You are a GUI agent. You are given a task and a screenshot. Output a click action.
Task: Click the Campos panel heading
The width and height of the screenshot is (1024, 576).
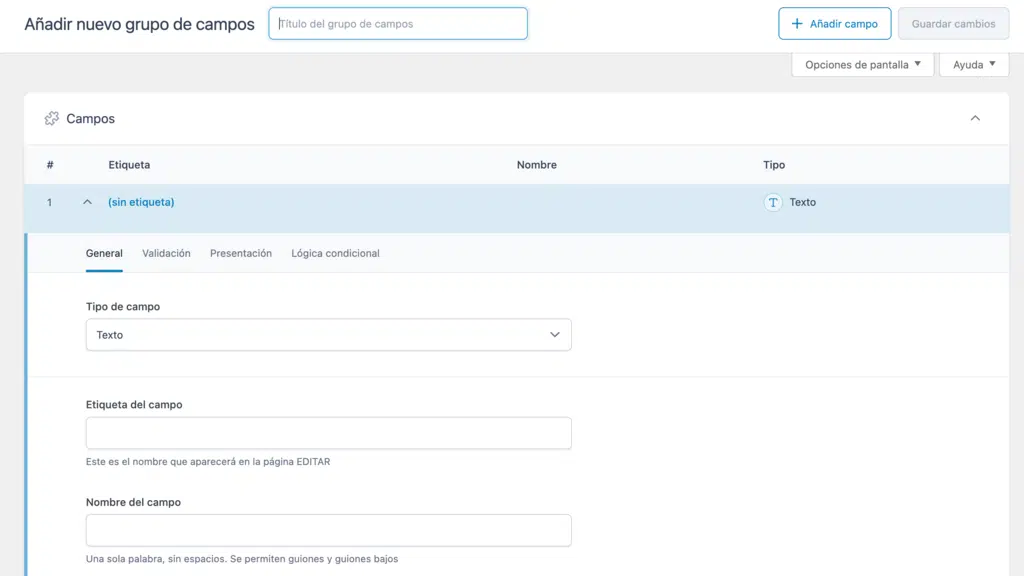[x=91, y=119]
